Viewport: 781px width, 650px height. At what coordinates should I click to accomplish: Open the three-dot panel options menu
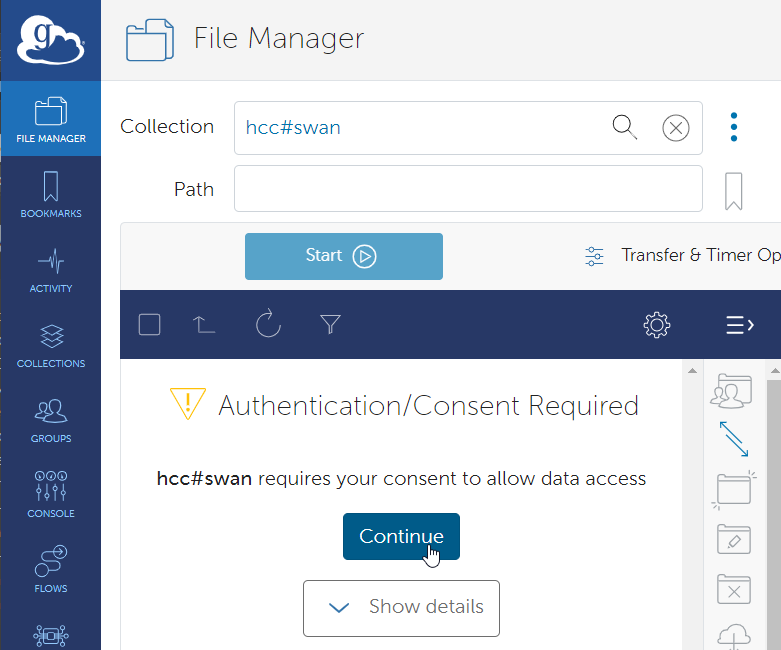coord(734,127)
